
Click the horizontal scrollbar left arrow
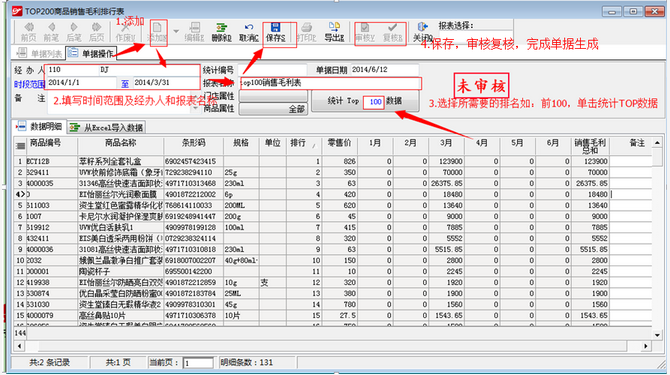19,346
